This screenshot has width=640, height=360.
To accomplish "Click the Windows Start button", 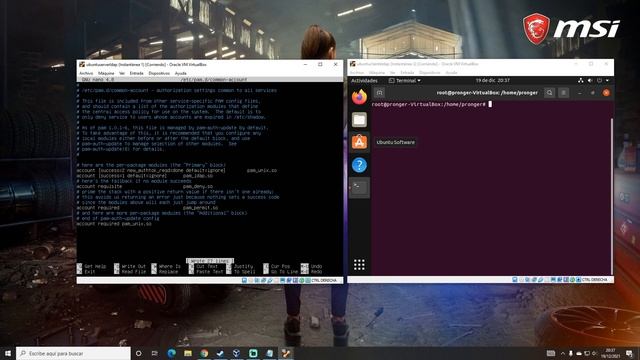I will (8, 353).
